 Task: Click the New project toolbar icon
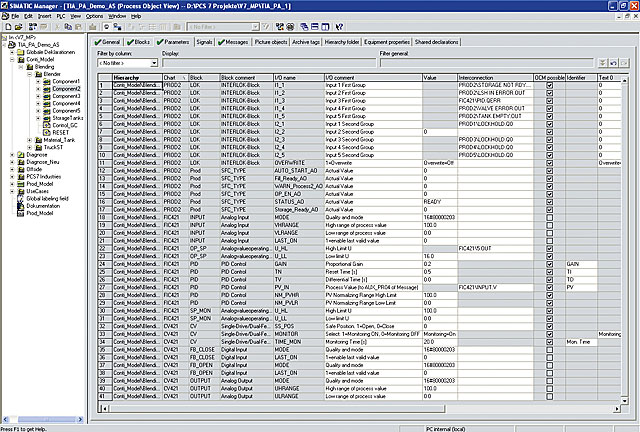[6, 26]
